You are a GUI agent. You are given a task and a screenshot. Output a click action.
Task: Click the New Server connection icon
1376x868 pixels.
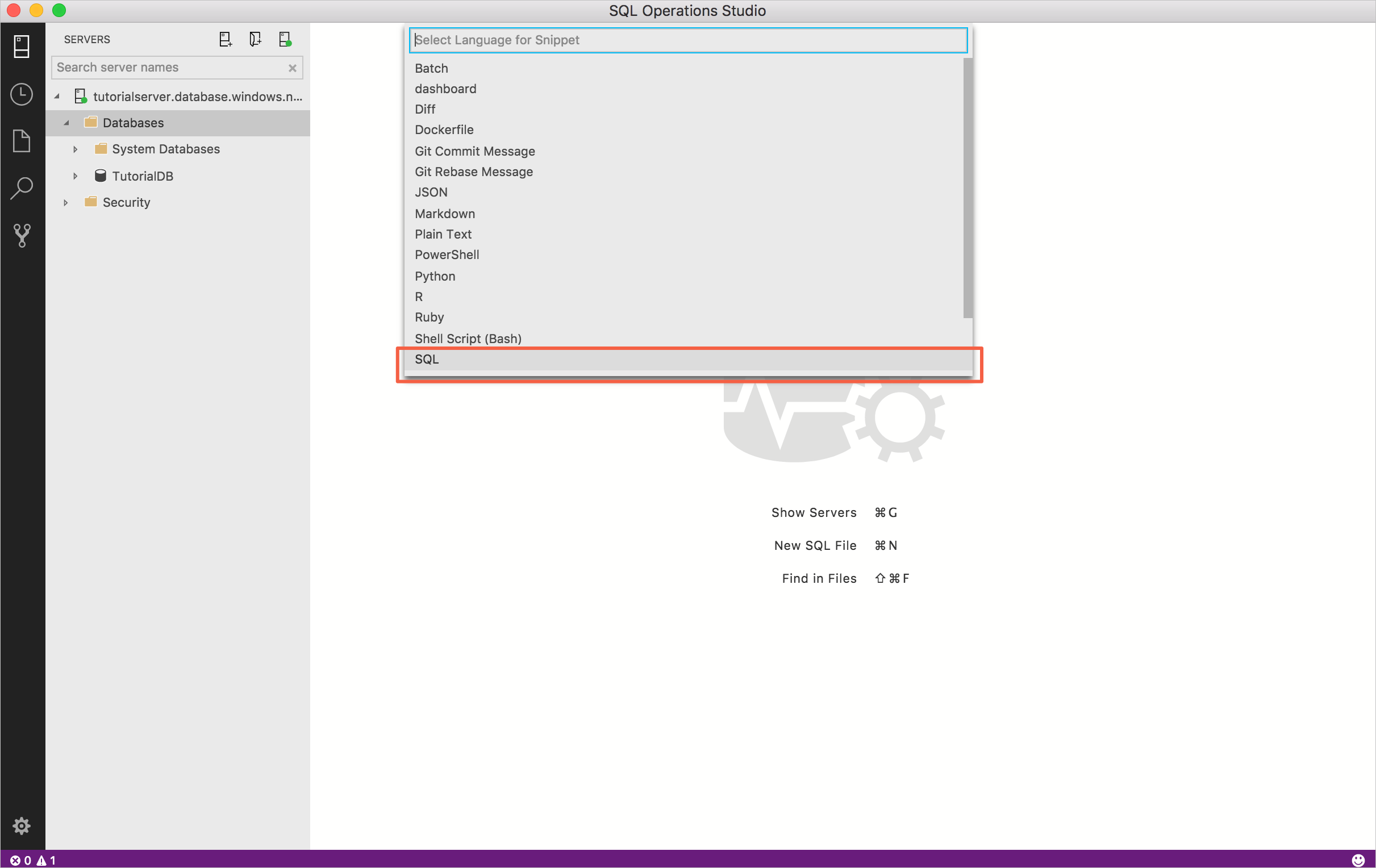[x=223, y=39]
